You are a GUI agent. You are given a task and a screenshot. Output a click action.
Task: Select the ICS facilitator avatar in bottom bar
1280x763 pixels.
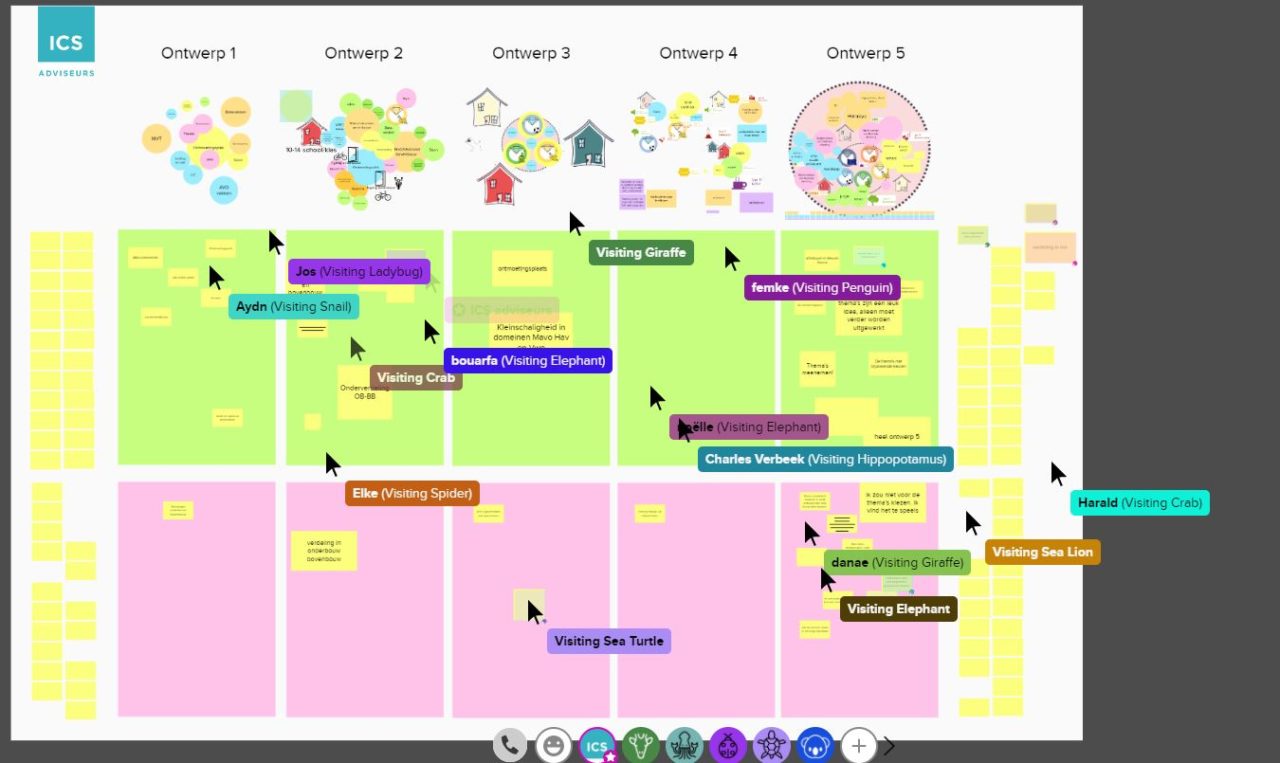pyautogui.click(x=597, y=745)
